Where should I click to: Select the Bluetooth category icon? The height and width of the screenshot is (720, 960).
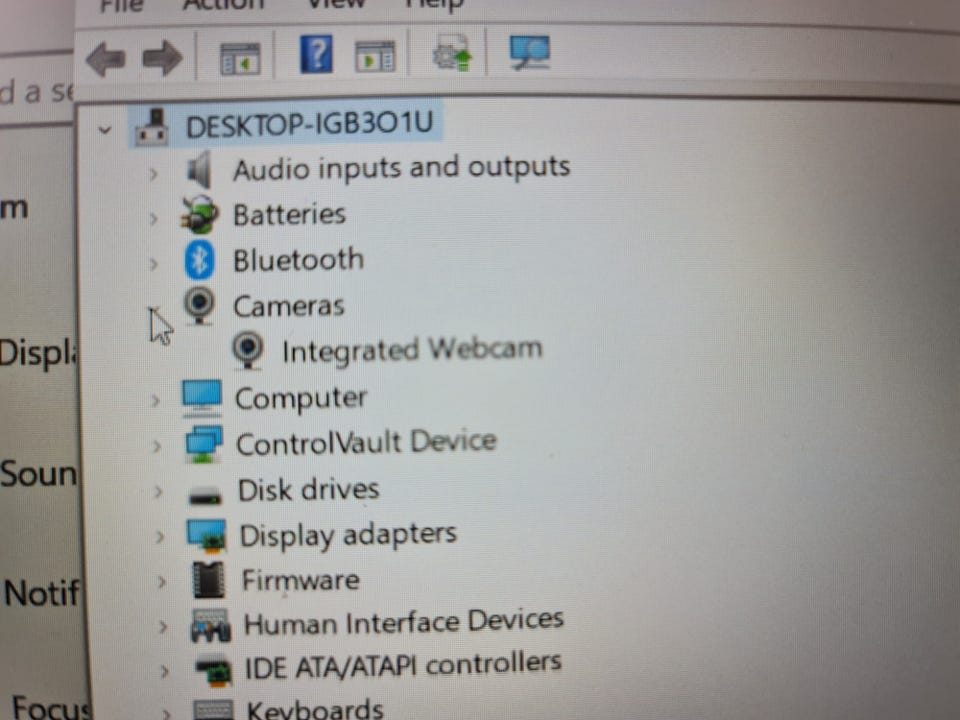pos(200,260)
